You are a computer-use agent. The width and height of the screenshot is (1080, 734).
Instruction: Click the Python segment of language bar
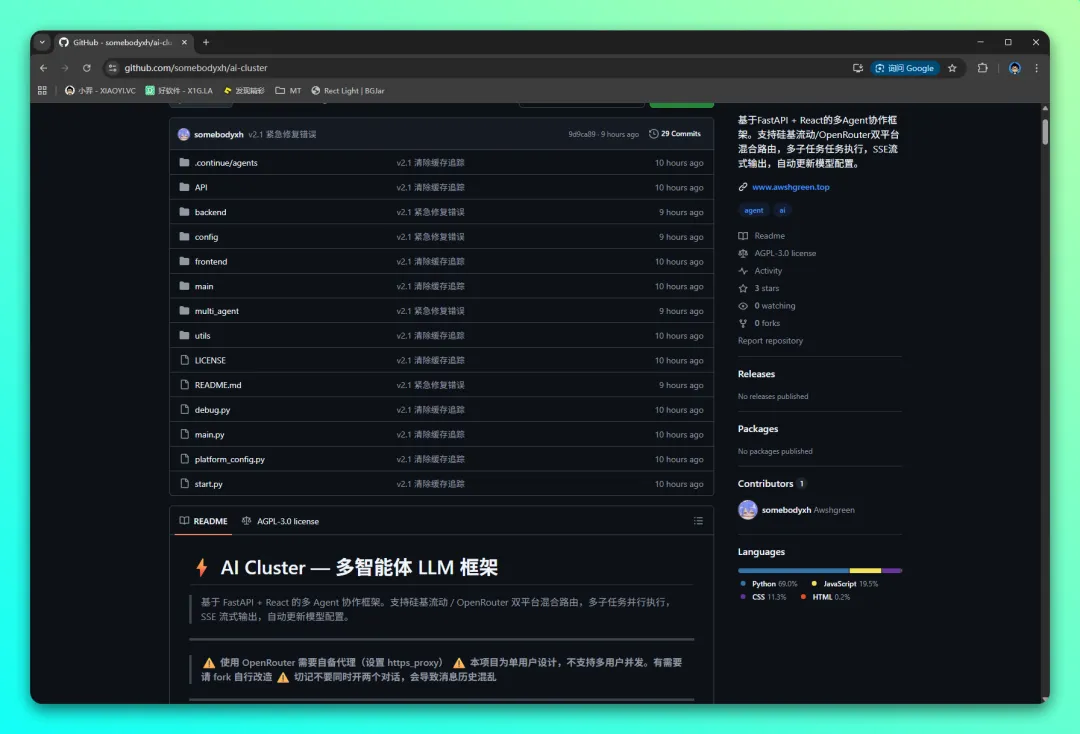(793, 571)
